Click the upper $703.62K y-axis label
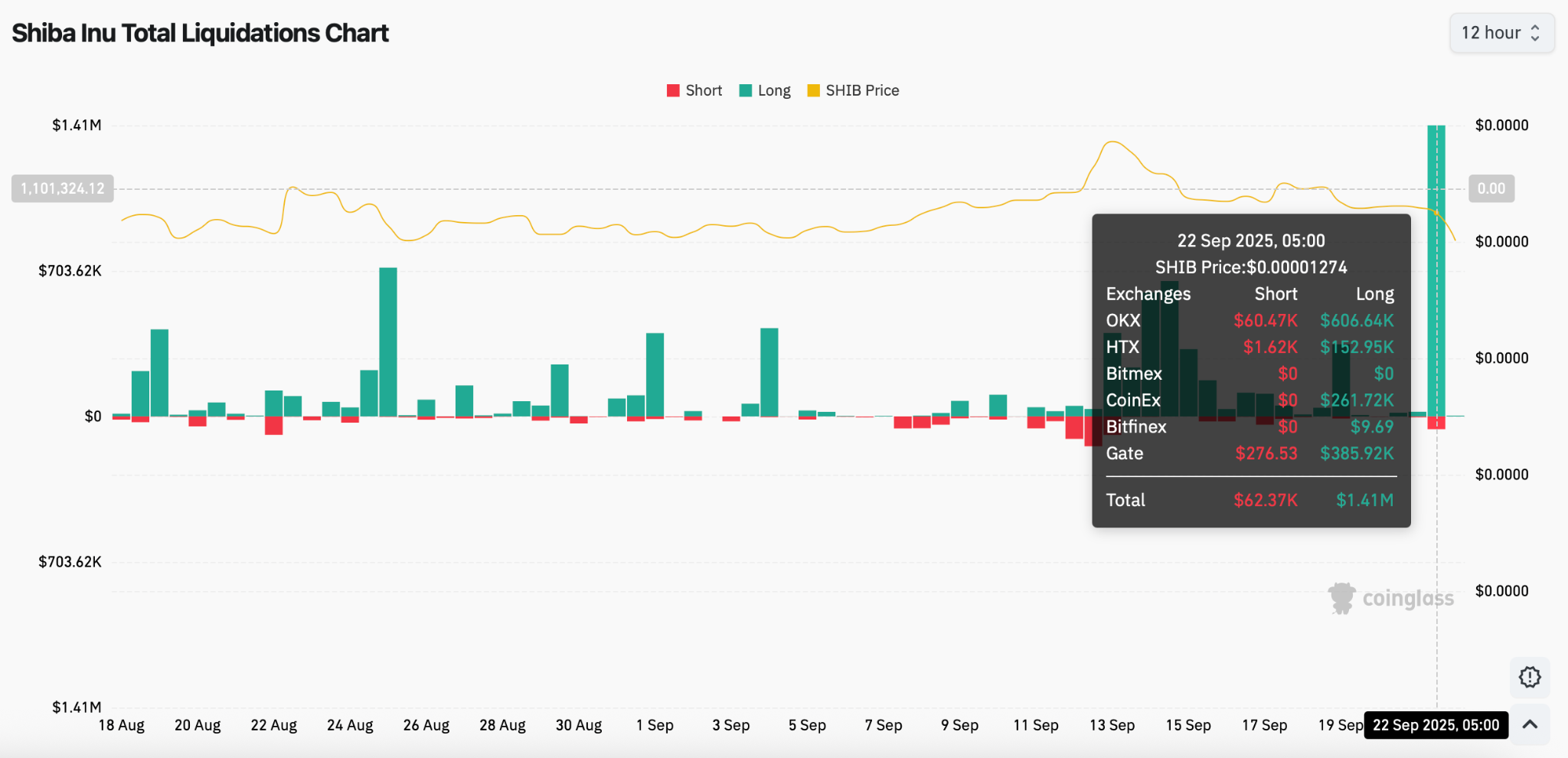 pos(70,270)
